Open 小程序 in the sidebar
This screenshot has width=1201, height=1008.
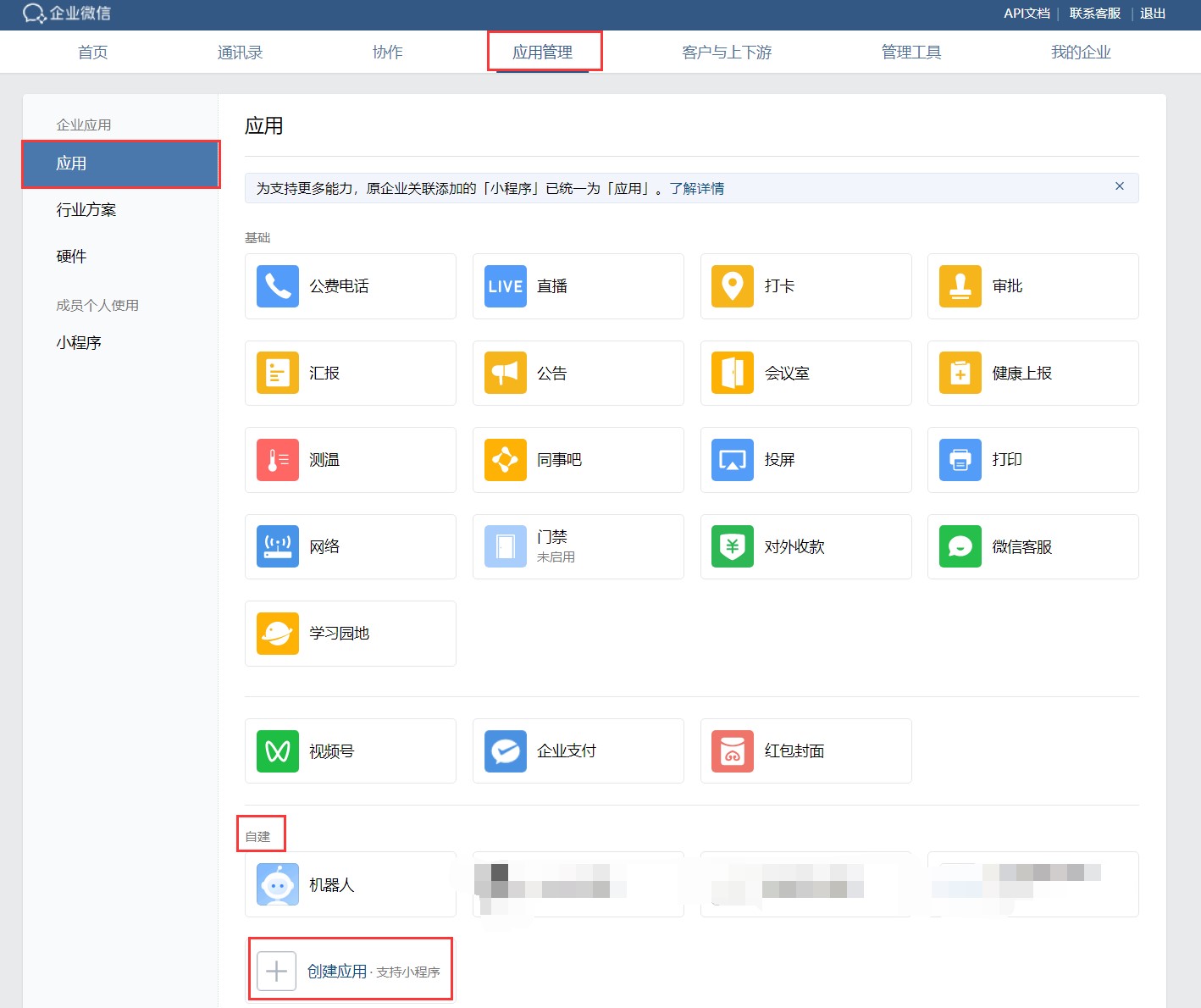[x=79, y=343]
